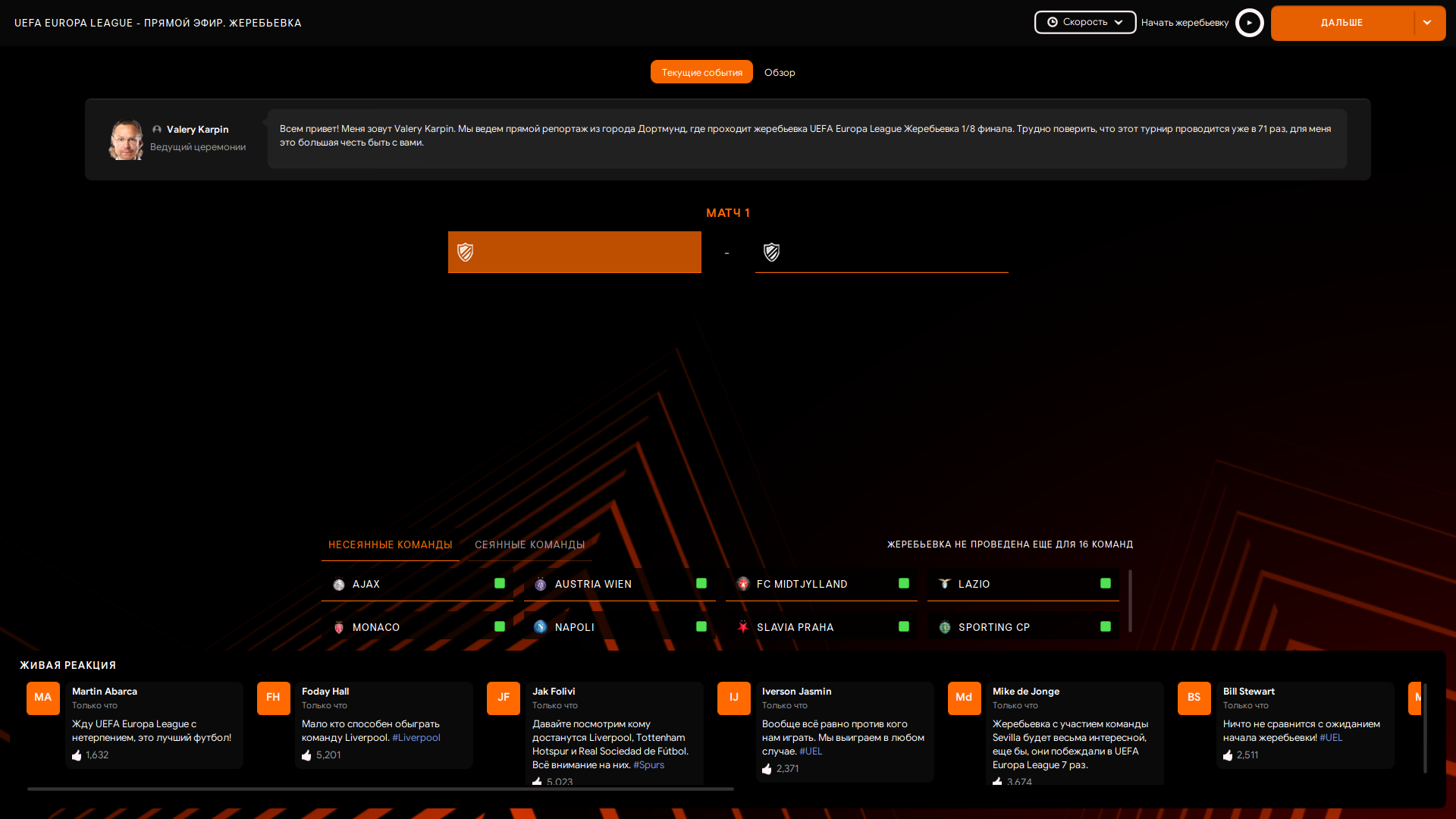Click Valery Karpin's presenter portrait

(125, 140)
